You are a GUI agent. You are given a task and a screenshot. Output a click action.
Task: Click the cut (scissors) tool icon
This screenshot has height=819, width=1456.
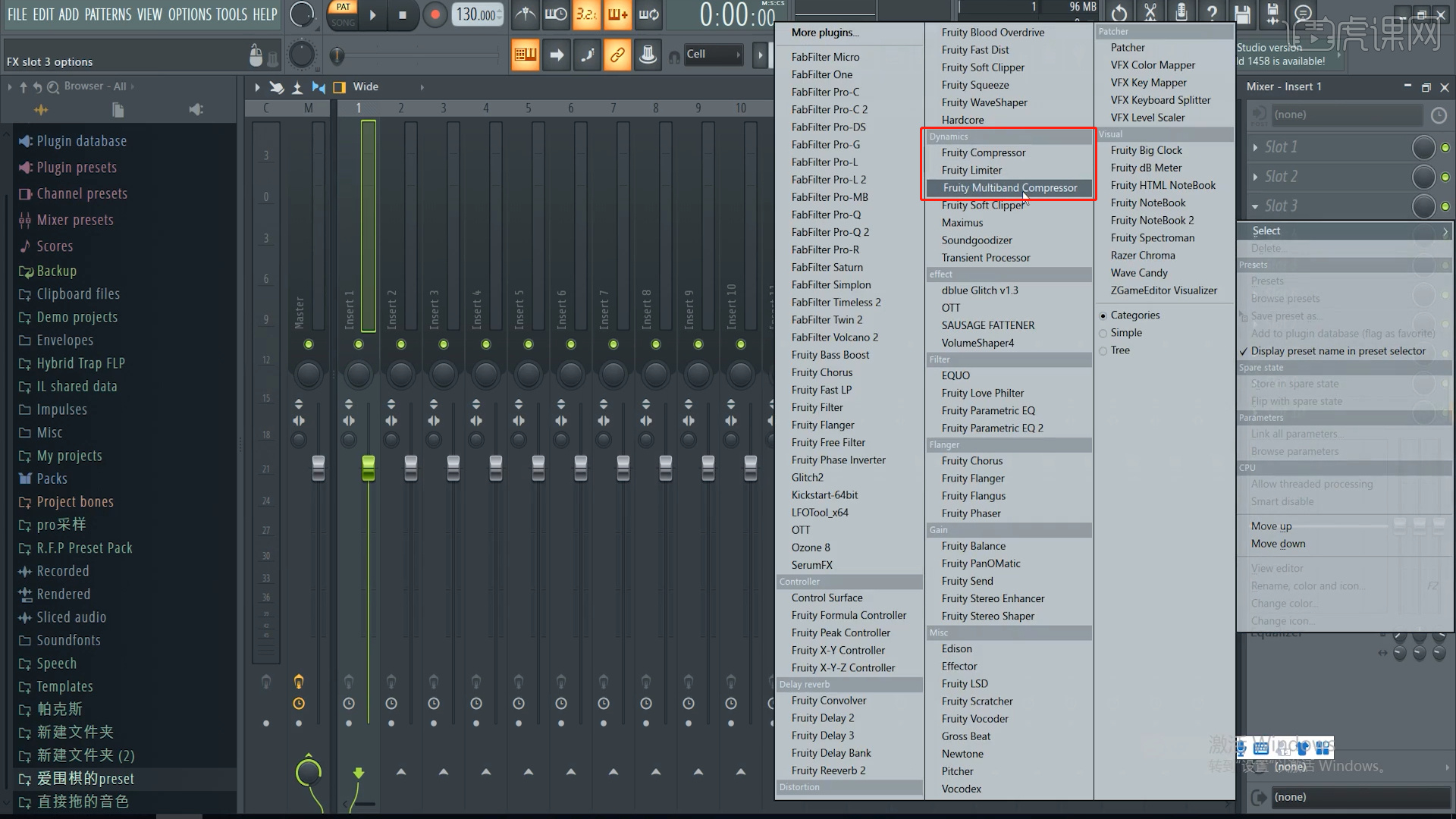tap(1150, 13)
